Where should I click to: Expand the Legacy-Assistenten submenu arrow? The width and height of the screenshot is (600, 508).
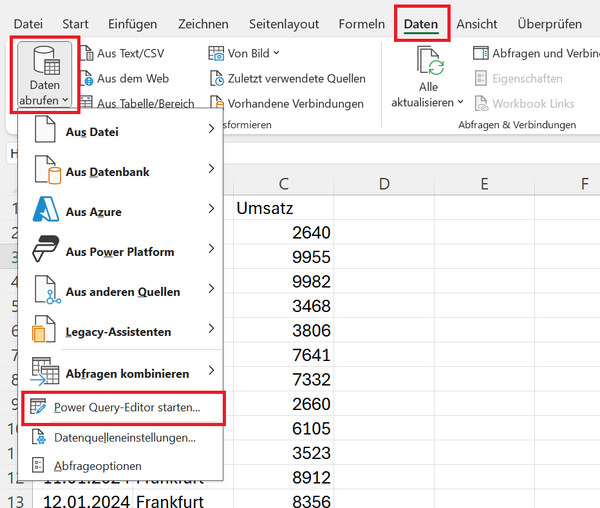[211, 328]
